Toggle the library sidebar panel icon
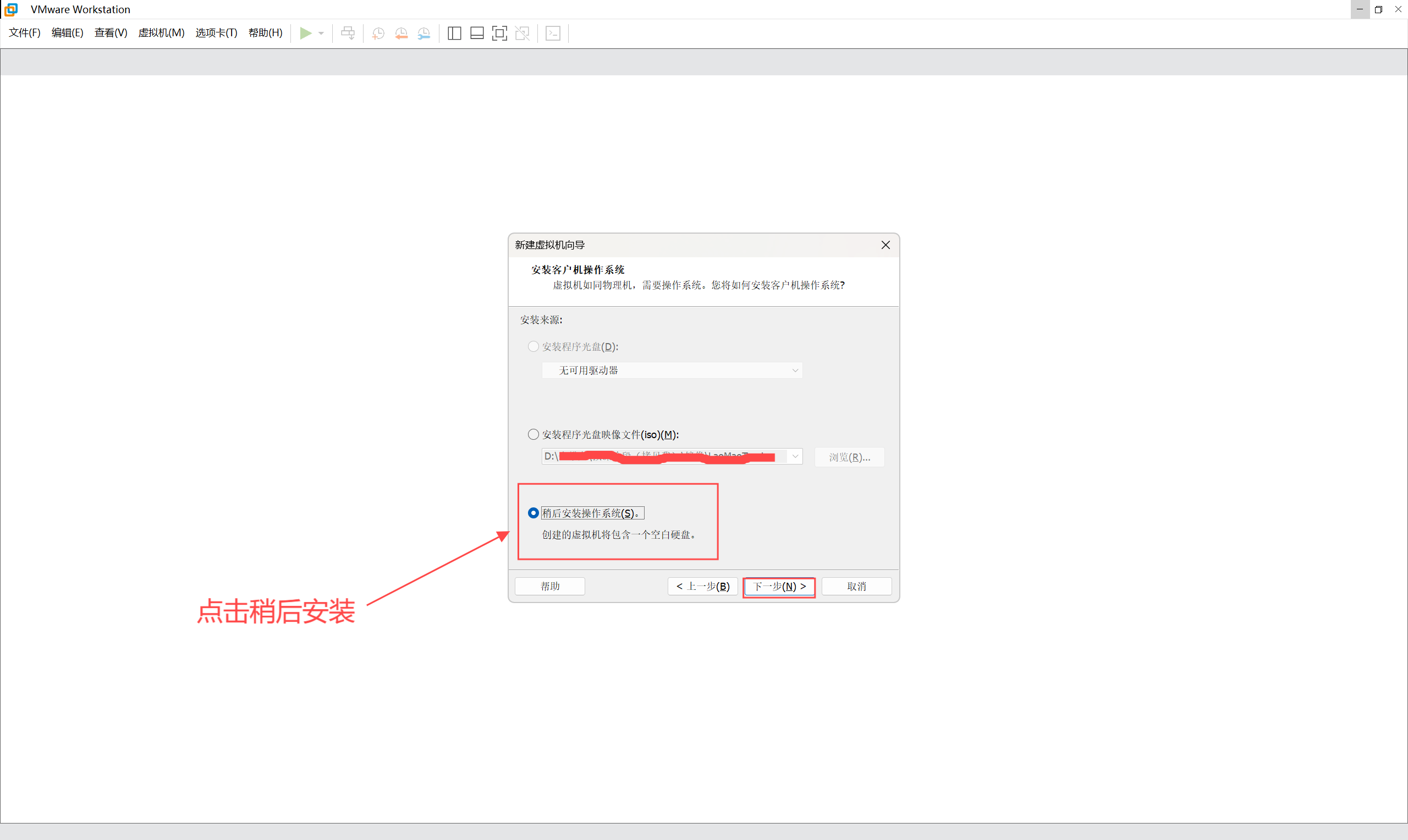Viewport: 1408px width, 840px height. [x=454, y=34]
